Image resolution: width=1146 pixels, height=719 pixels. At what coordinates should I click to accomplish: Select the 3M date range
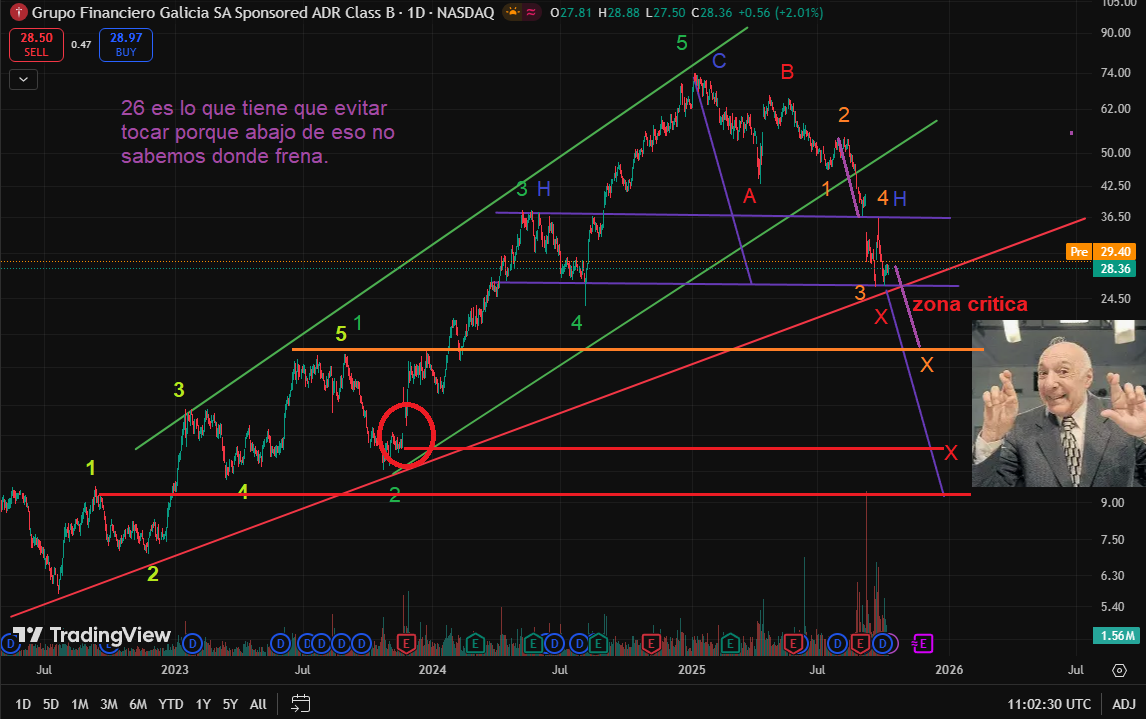point(109,704)
